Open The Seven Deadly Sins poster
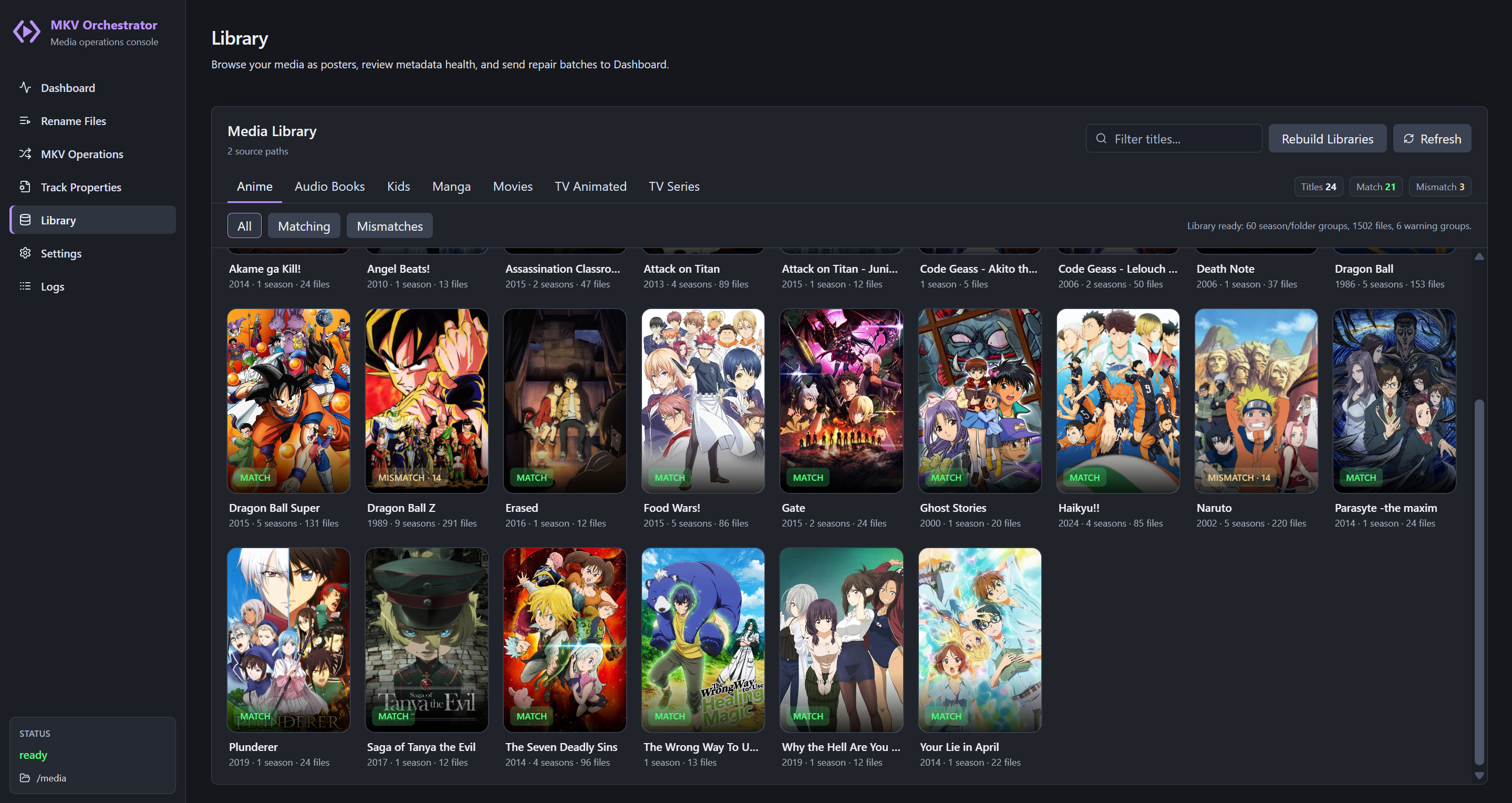This screenshot has height=803, width=1512. (565, 640)
